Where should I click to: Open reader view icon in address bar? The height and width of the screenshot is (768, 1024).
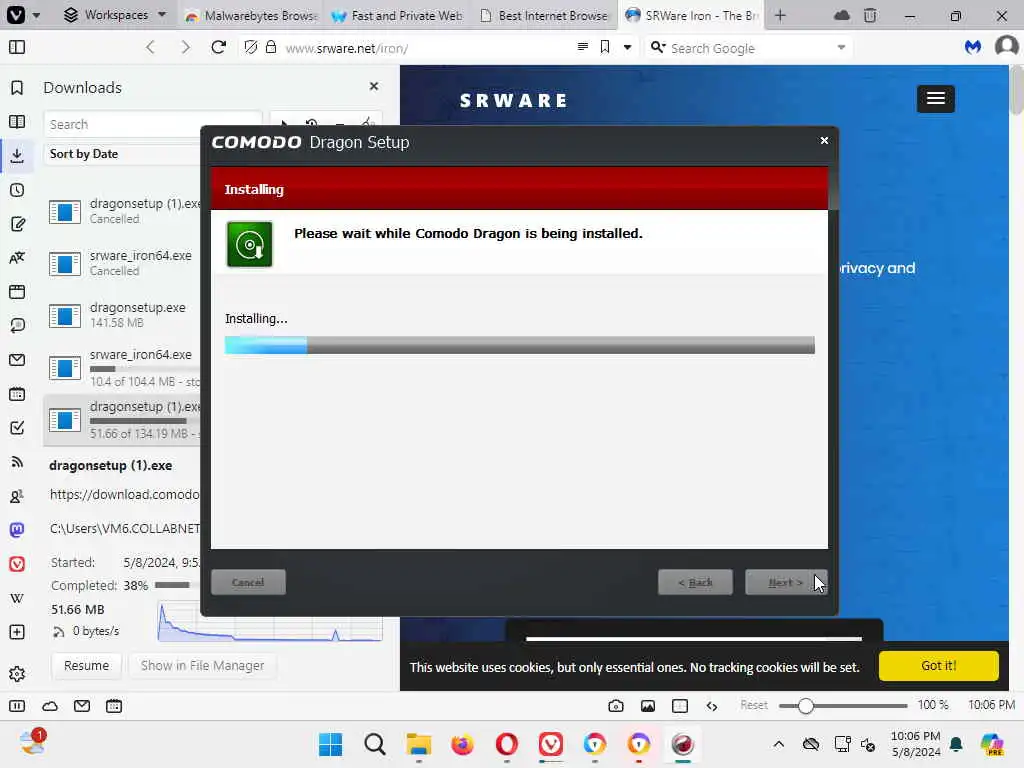(583, 47)
